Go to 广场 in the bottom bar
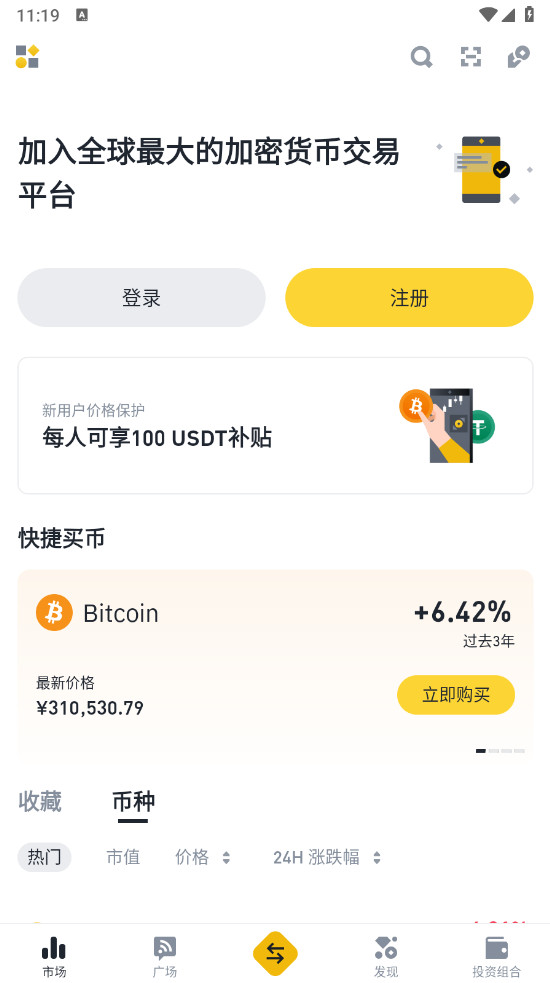The image size is (550, 983). coord(164,957)
